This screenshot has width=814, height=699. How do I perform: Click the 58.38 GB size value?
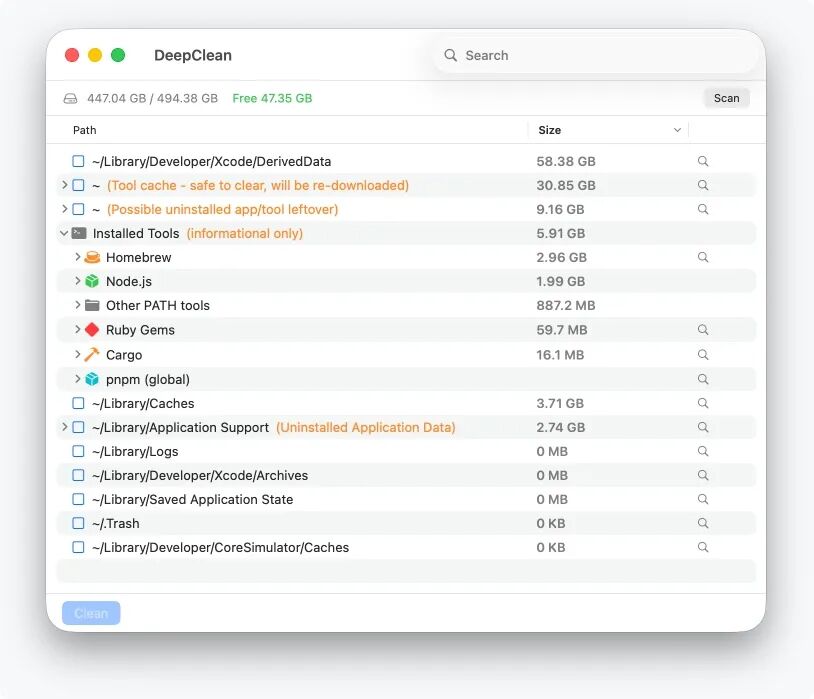pyautogui.click(x=566, y=162)
